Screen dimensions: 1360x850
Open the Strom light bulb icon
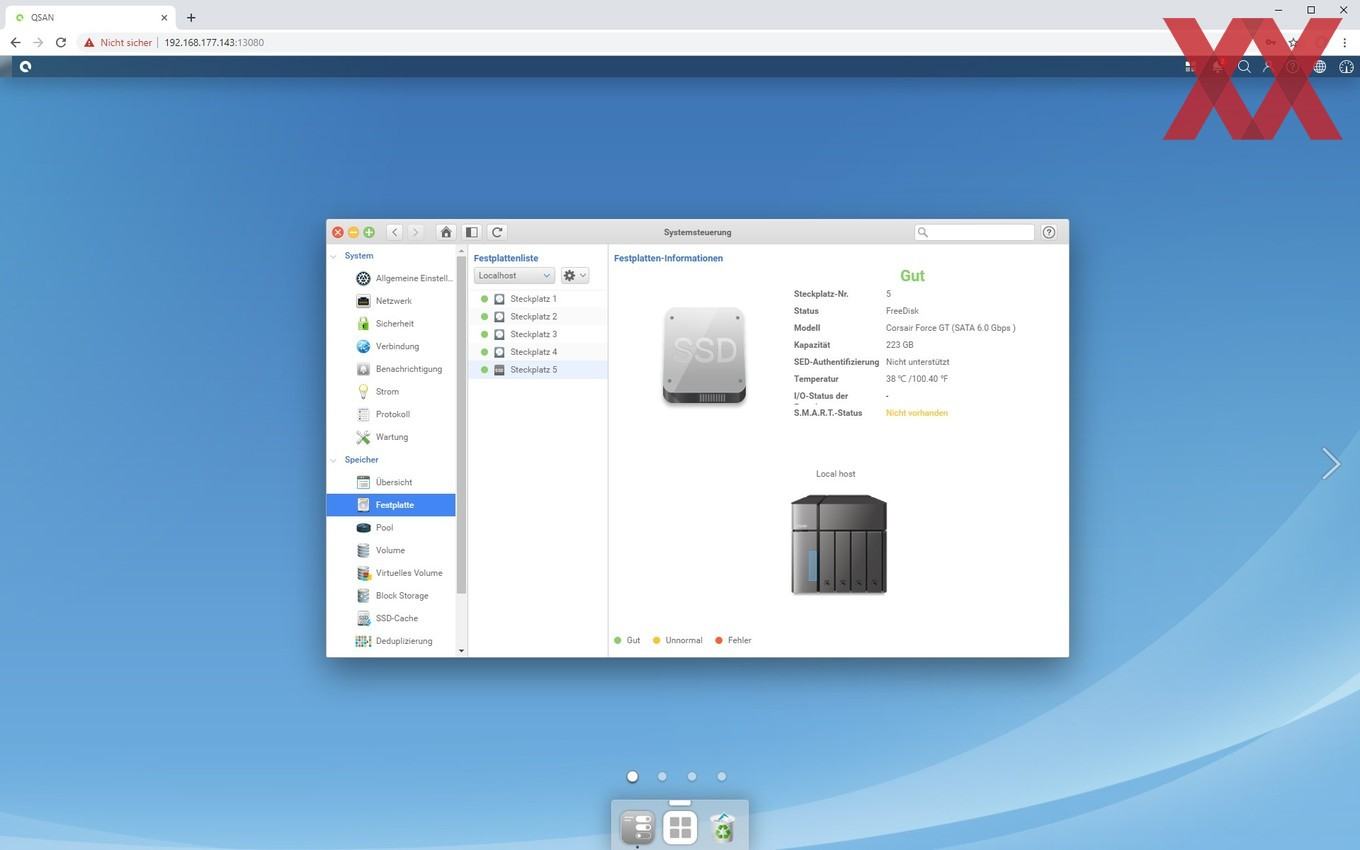[363, 392]
